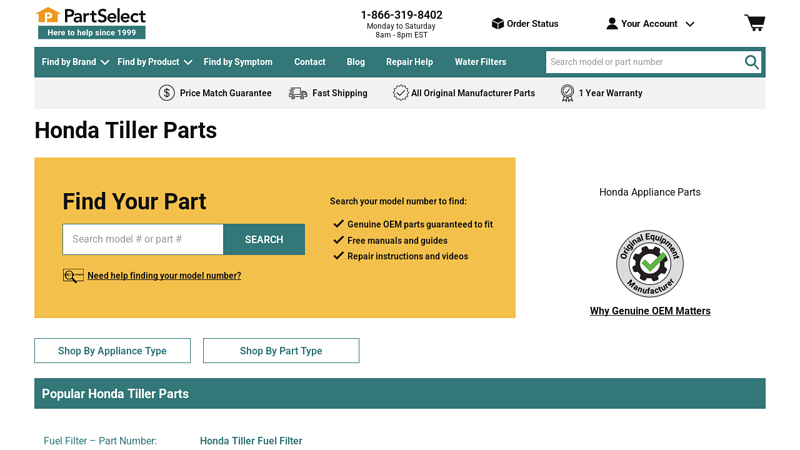The height and width of the screenshot is (450, 800).
Task: Click the All Original Manufacturer Parts icon
Action: click(400, 93)
